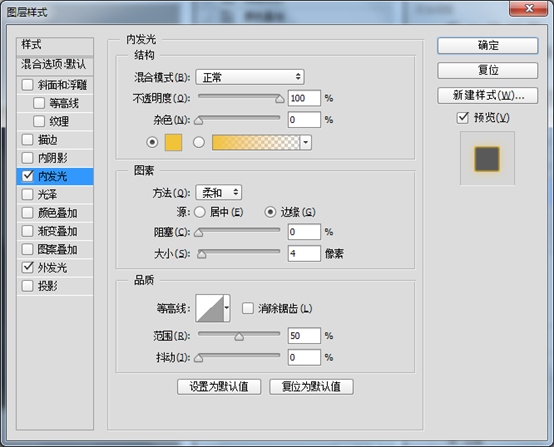Enable 等高线 sub-option checkbox in the styles list

(x=39, y=103)
